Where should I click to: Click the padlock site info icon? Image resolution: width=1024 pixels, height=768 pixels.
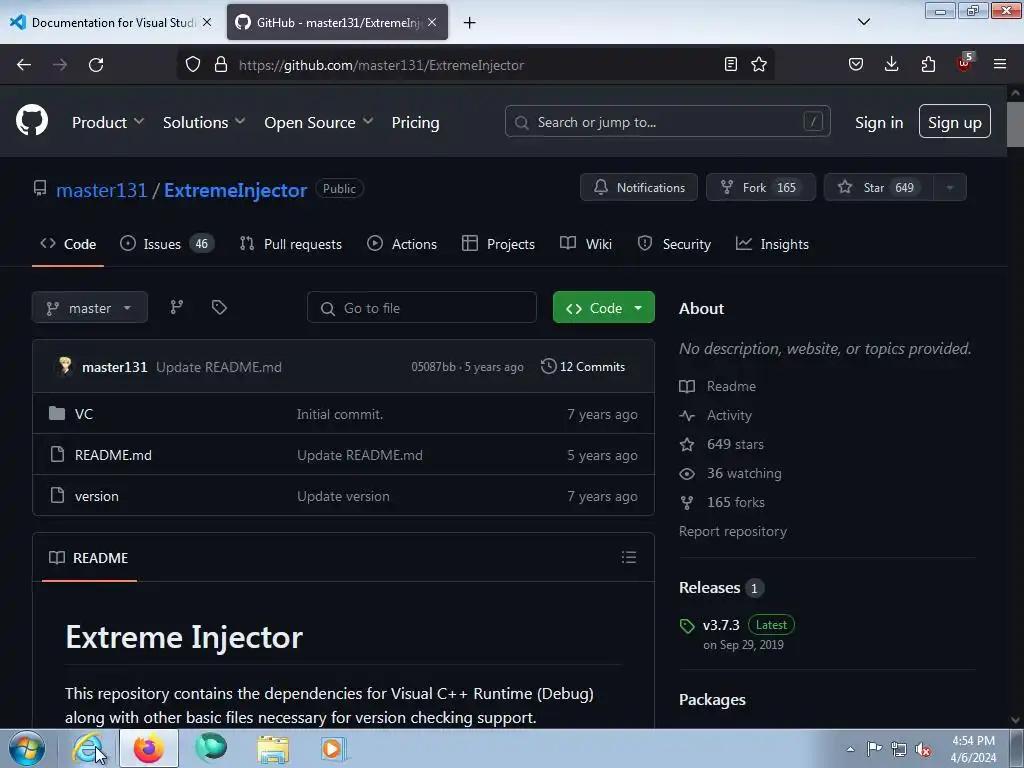[221, 65]
